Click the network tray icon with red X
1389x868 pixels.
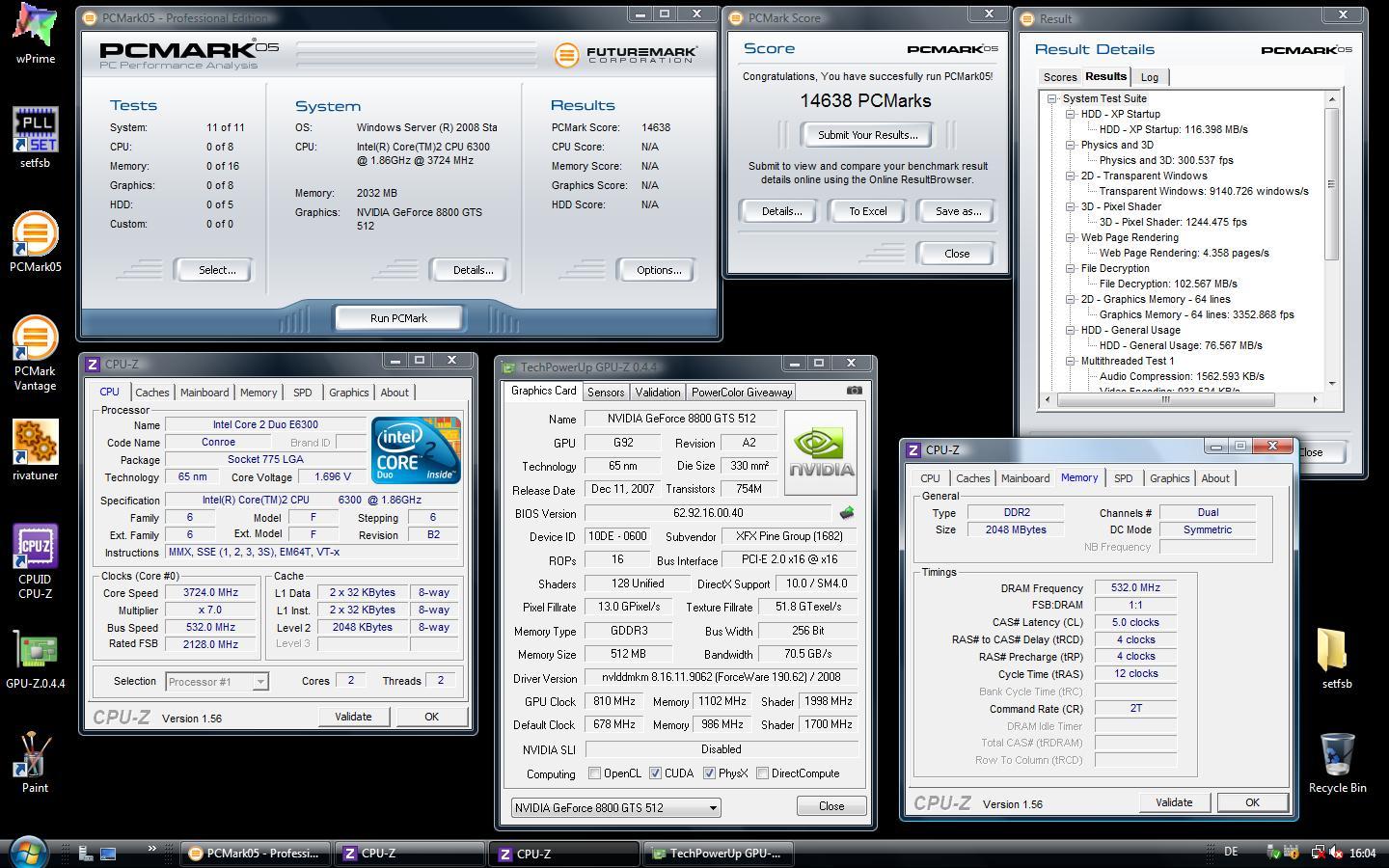click(x=1317, y=853)
